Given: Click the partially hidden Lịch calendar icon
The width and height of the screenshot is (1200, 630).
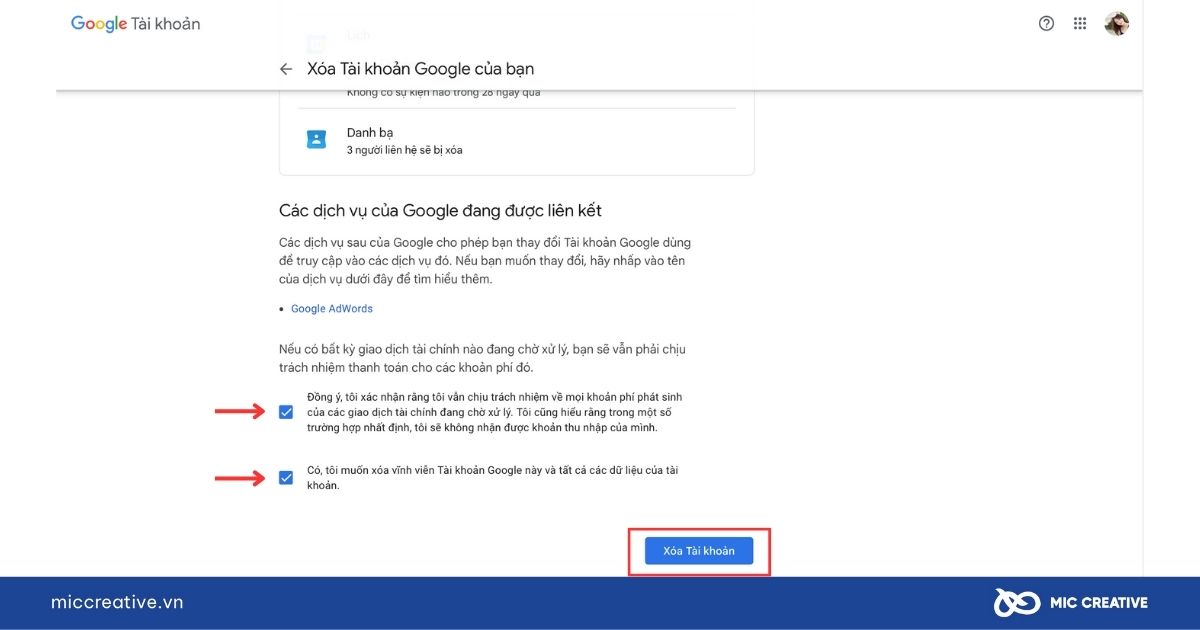Looking at the screenshot, I should coord(316,45).
